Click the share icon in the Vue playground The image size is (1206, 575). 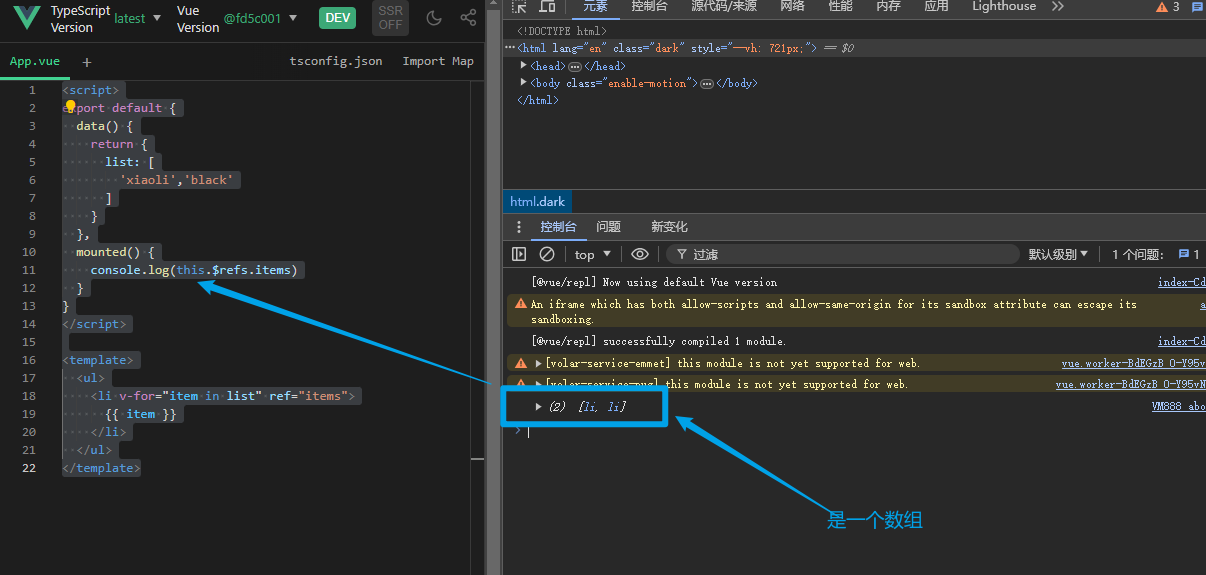pyautogui.click(x=468, y=18)
